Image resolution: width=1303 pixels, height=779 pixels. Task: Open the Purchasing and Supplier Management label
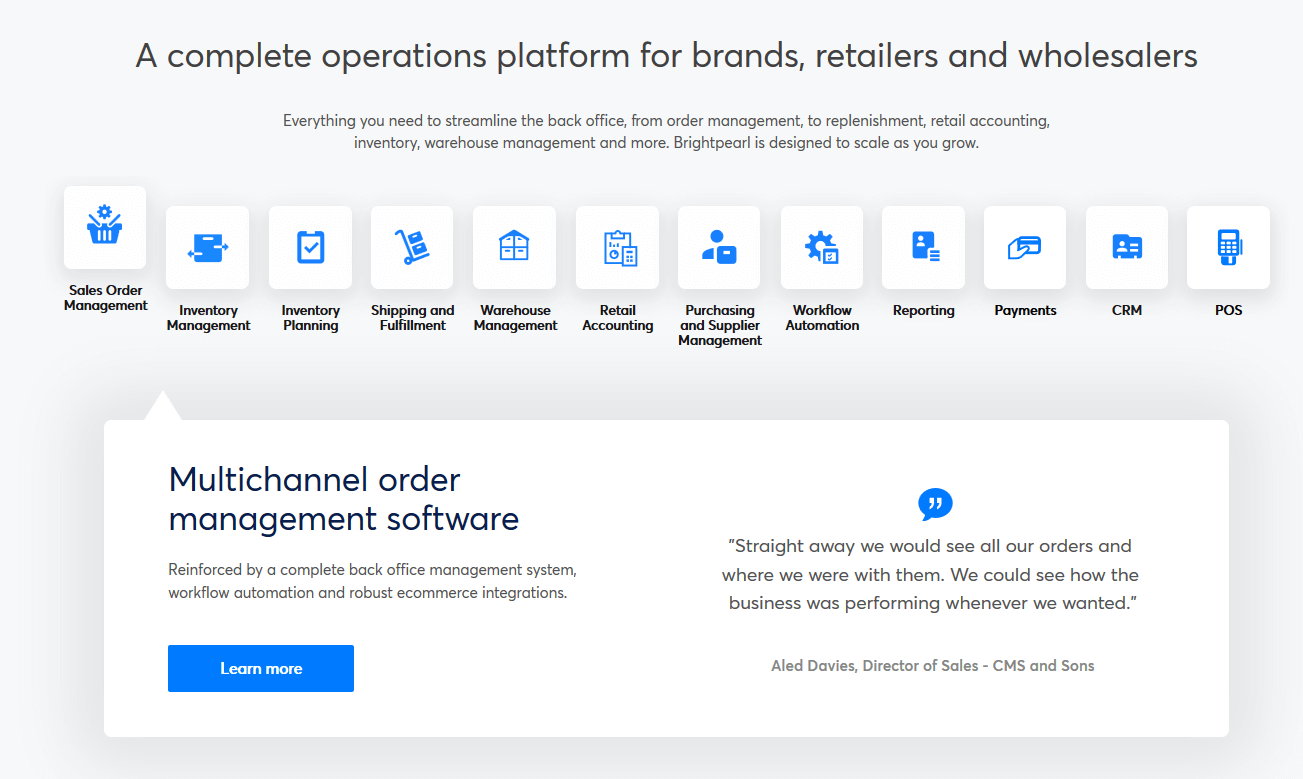coord(719,326)
